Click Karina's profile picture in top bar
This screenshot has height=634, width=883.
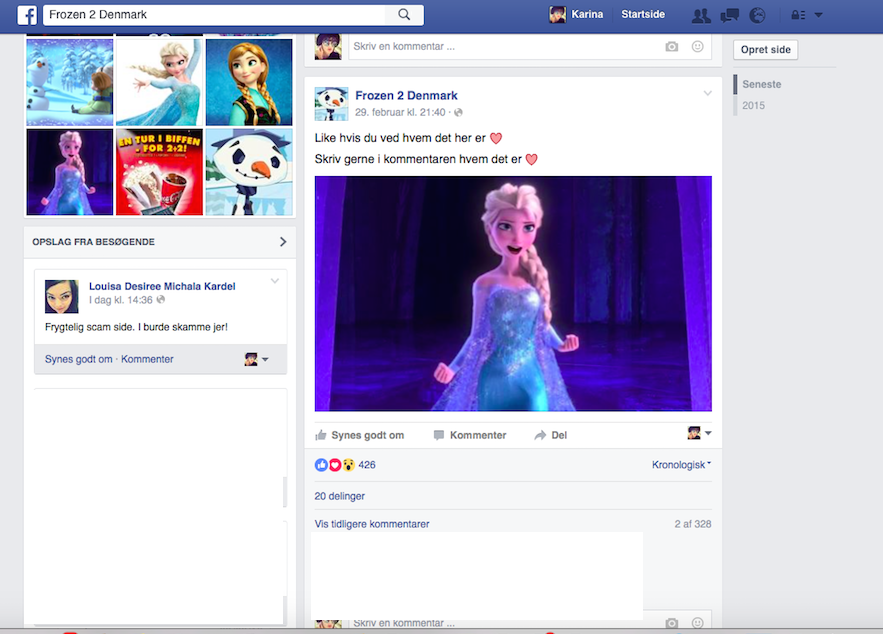pos(558,15)
